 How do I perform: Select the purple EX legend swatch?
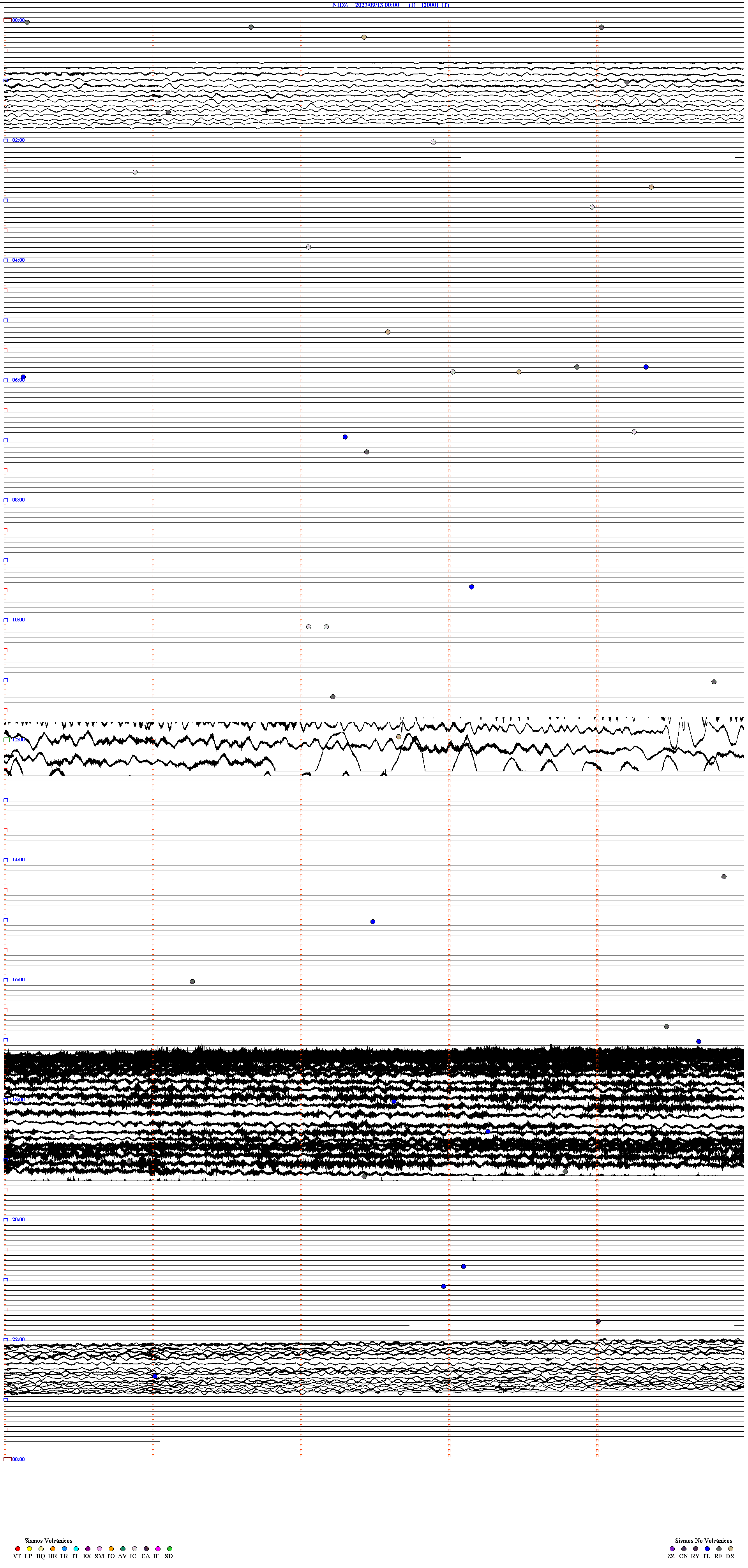coord(88,1549)
